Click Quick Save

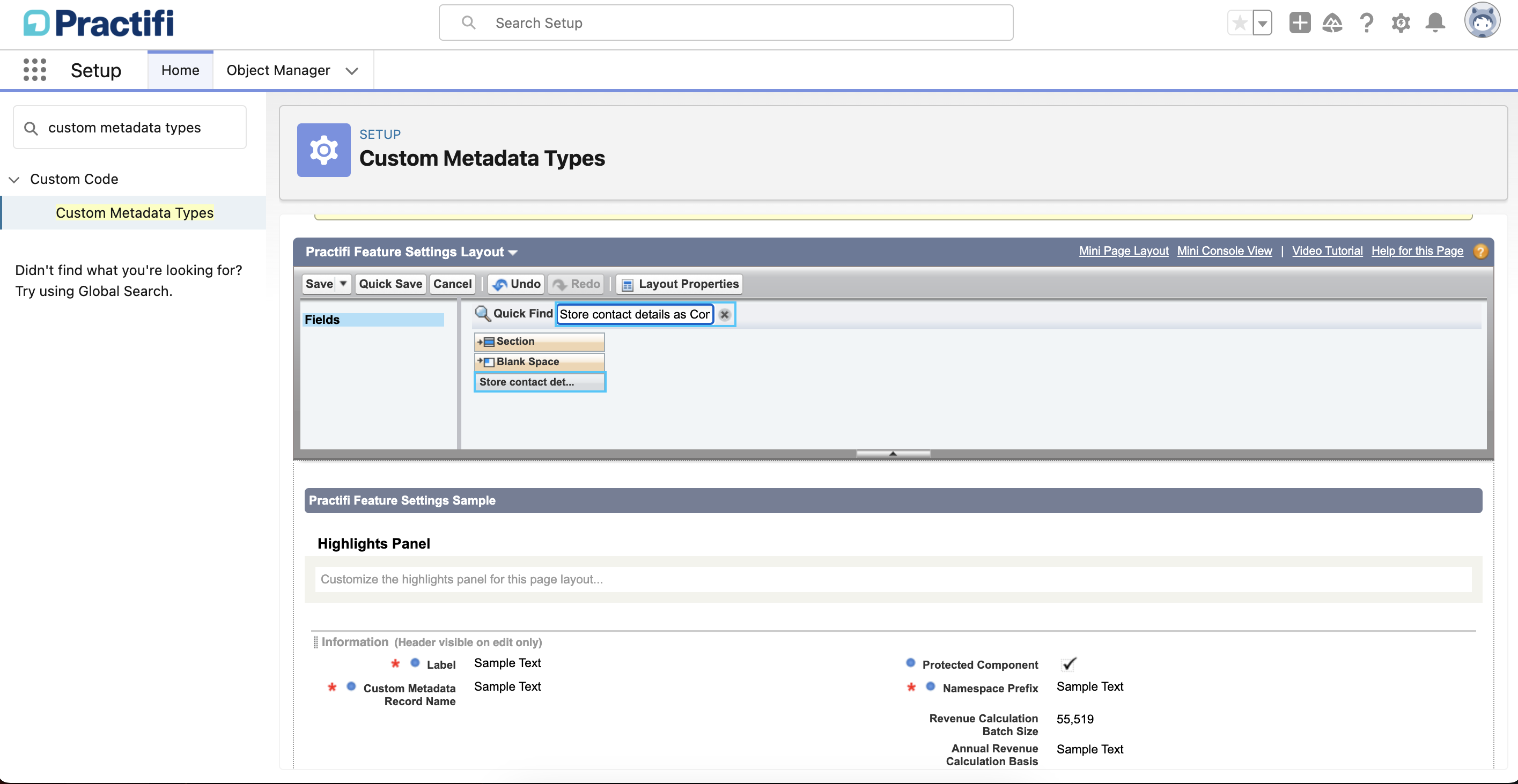pos(390,284)
